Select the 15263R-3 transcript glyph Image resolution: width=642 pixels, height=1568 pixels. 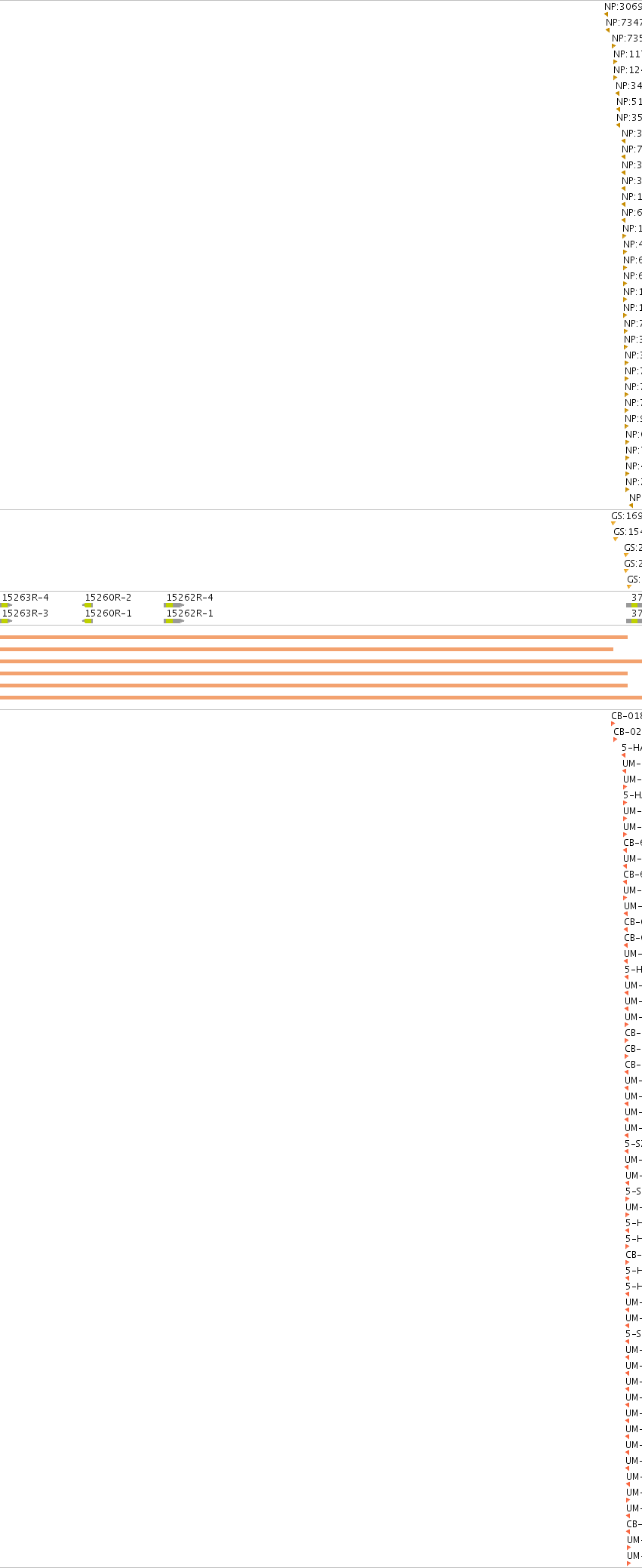coord(6,621)
